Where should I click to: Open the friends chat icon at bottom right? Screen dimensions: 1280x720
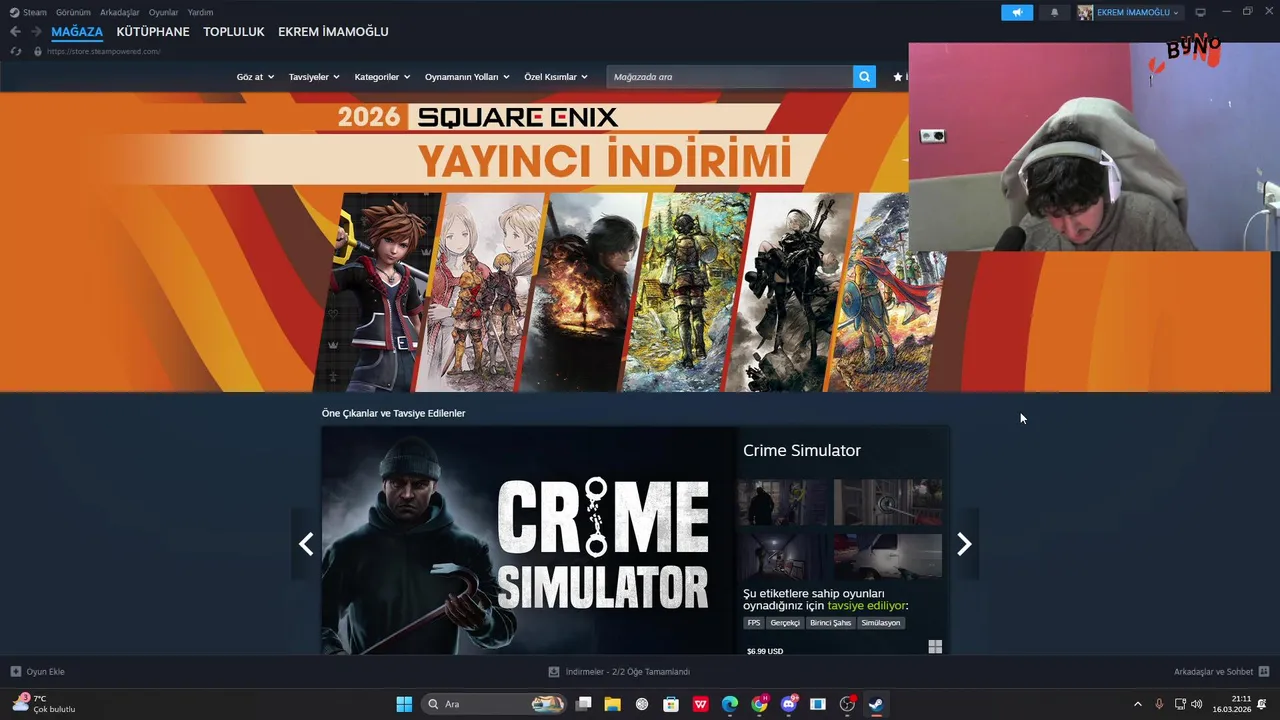click(x=1264, y=672)
